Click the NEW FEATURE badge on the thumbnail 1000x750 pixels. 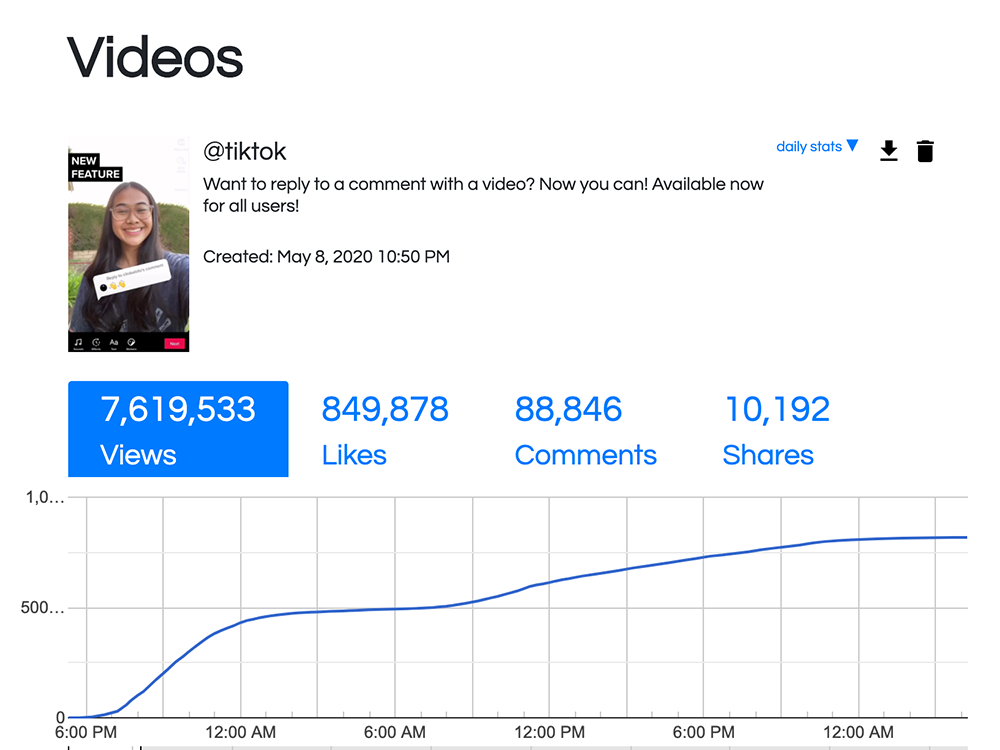click(x=95, y=167)
